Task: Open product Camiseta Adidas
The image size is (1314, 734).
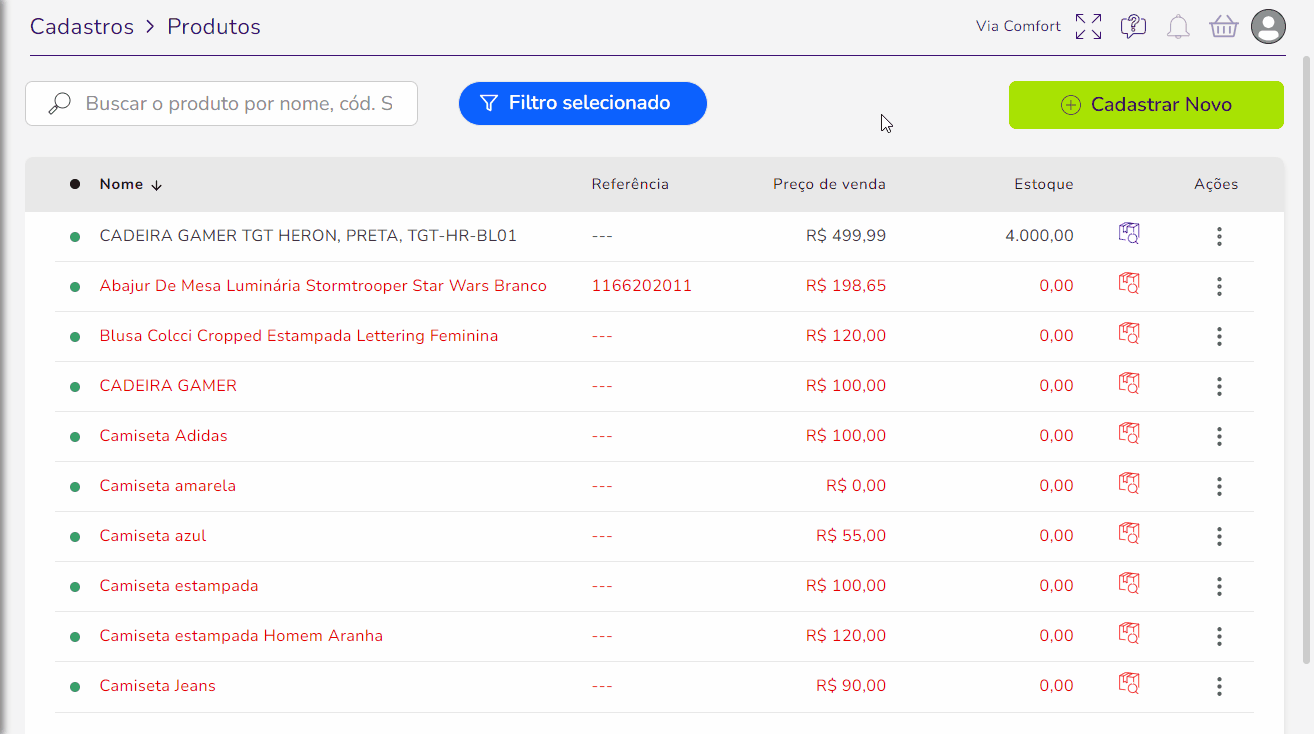Action: pos(164,436)
